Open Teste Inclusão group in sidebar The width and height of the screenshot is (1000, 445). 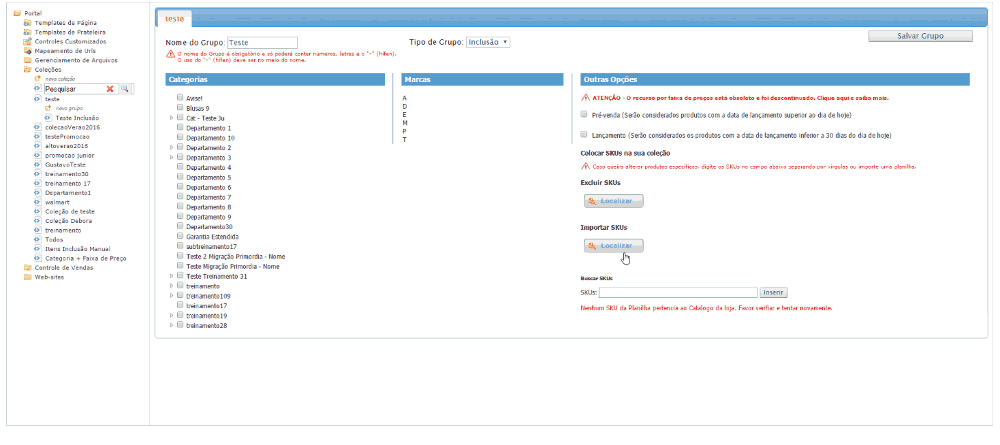tap(76, 118)
